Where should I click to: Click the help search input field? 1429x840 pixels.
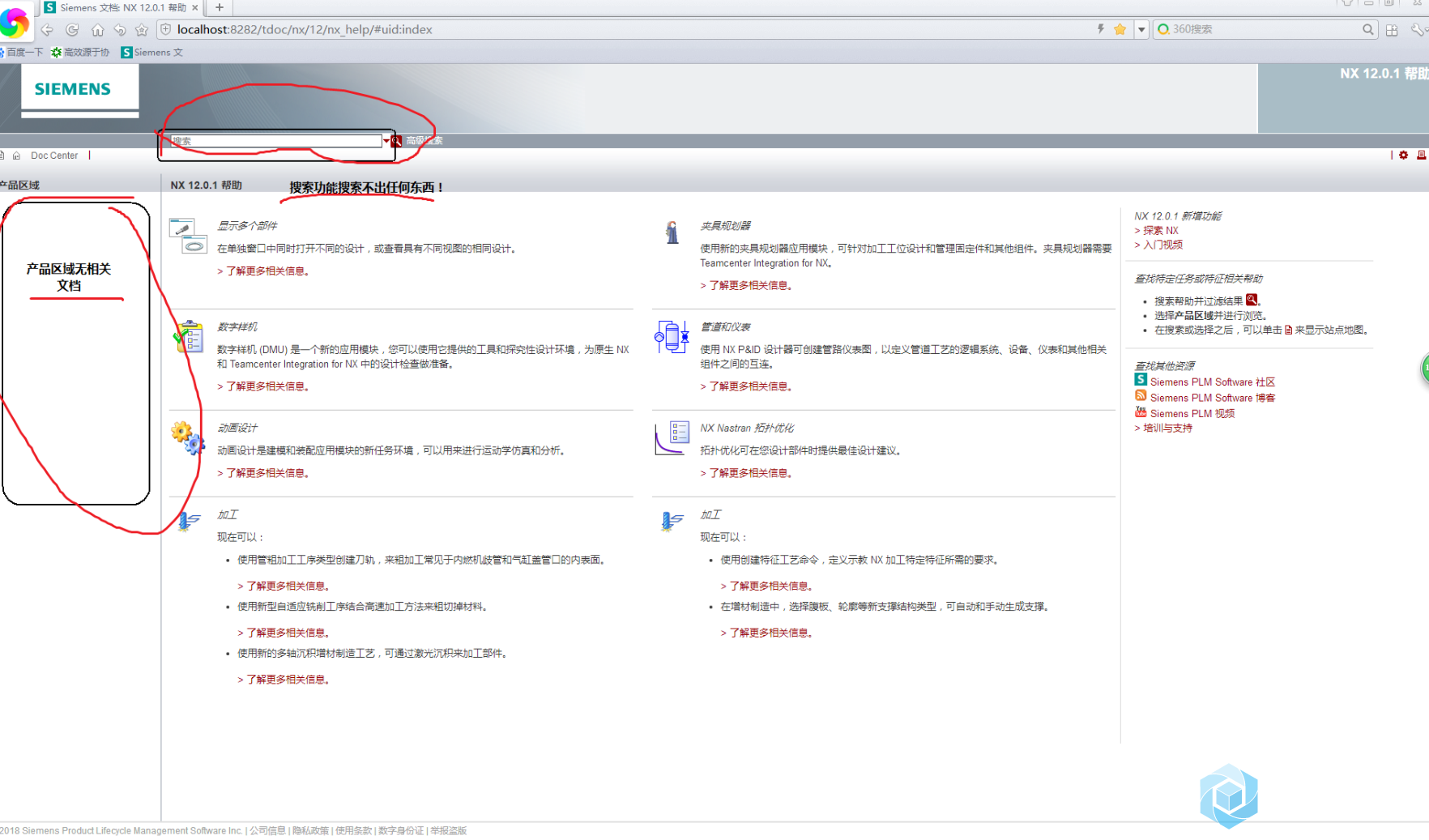pos(275,141)
